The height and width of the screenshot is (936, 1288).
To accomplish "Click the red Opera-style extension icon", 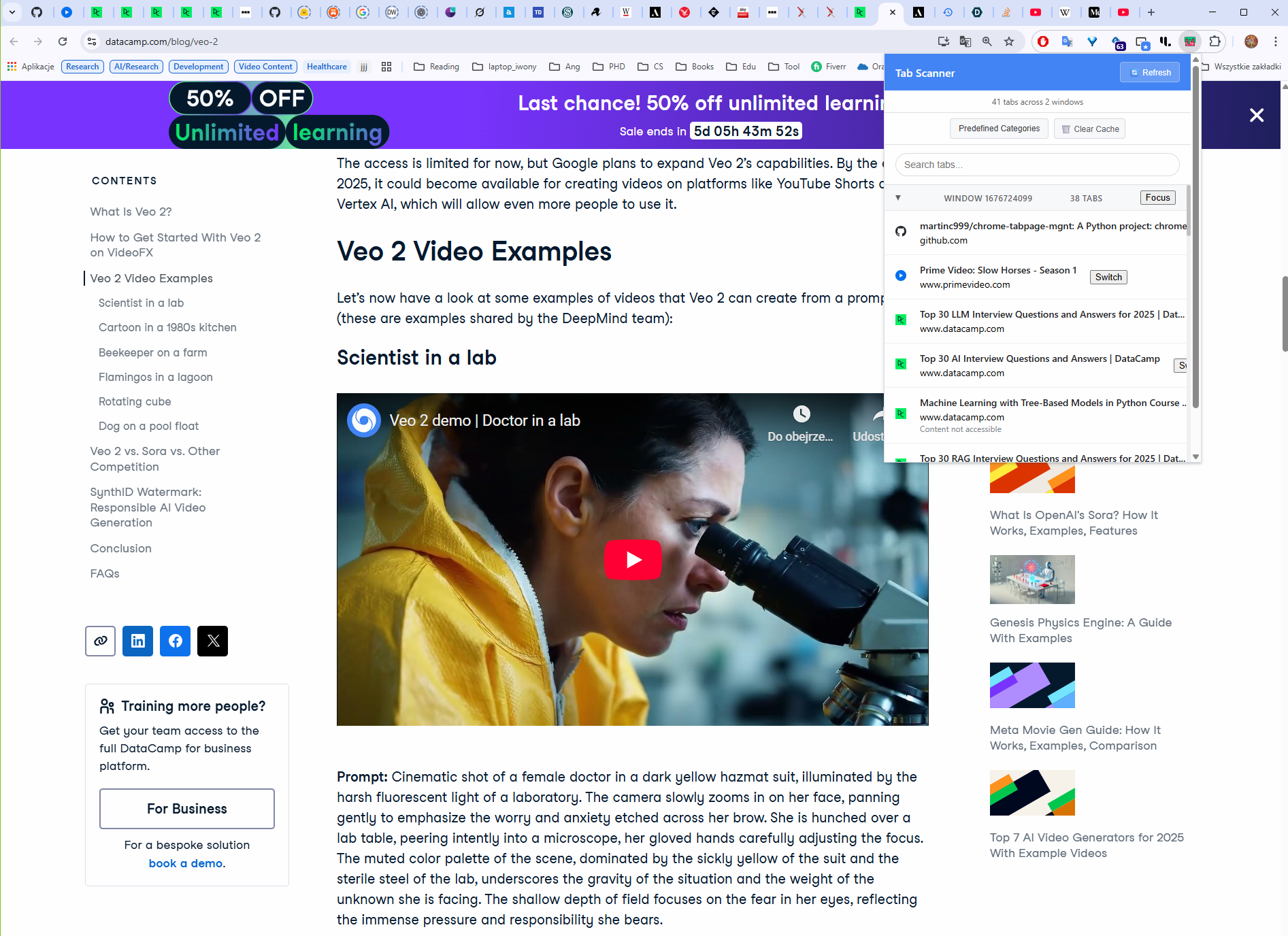I will [1042, 41].
